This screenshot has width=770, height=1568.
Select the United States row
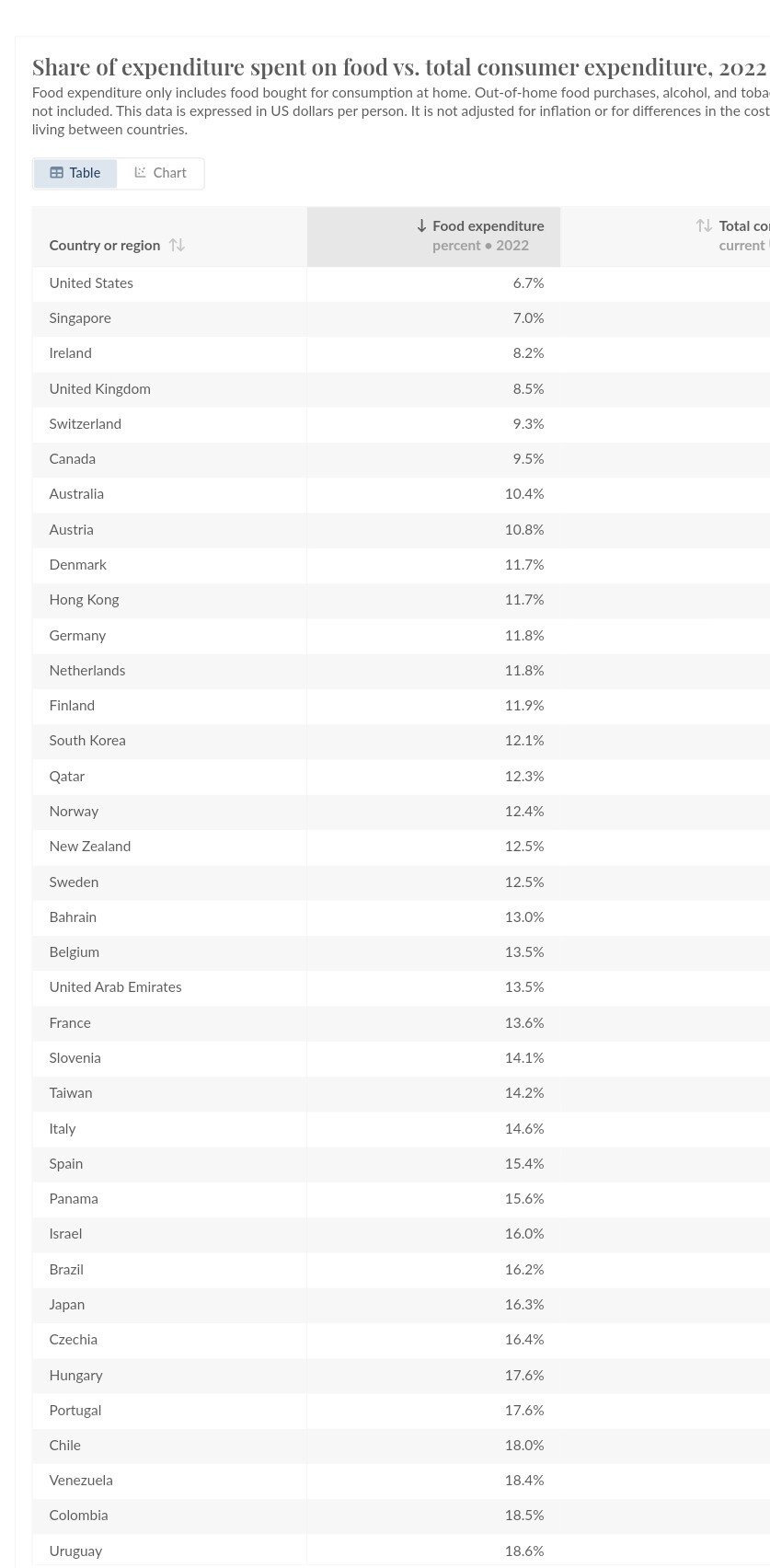coord(91,283)
